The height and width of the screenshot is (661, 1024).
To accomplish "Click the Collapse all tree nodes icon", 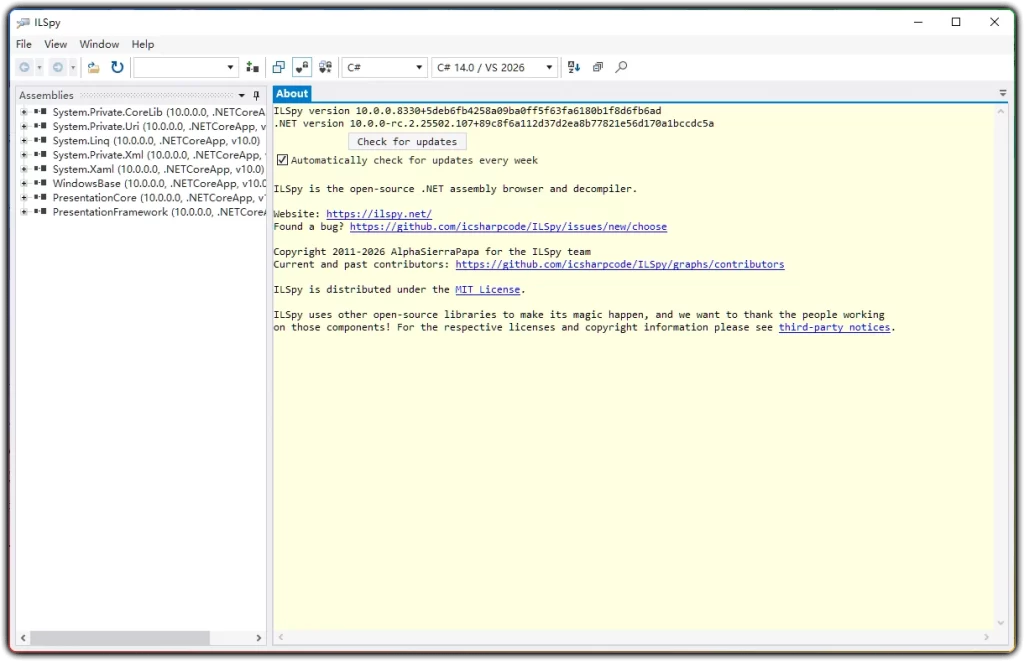I will pos(598,67).
